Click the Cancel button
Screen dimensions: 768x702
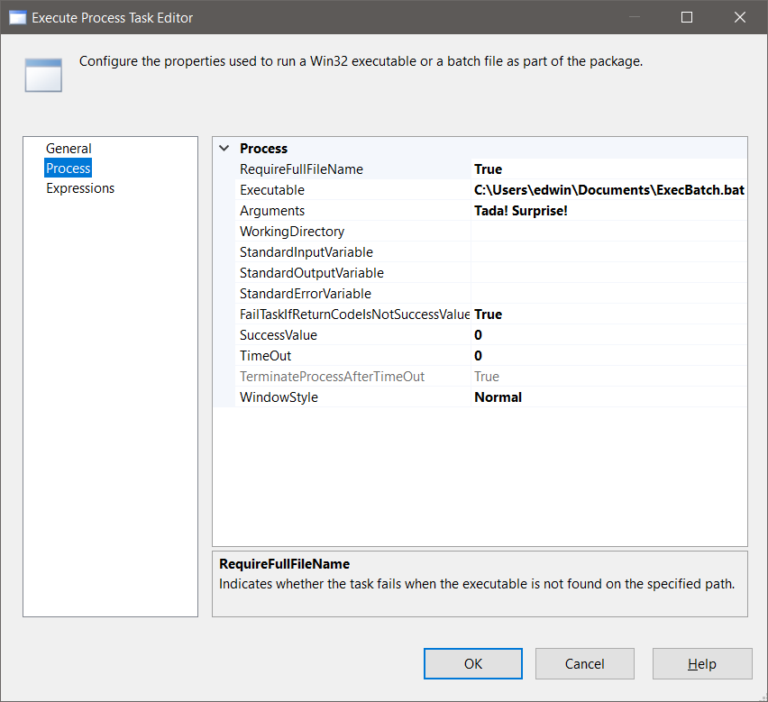click(584, 664)
